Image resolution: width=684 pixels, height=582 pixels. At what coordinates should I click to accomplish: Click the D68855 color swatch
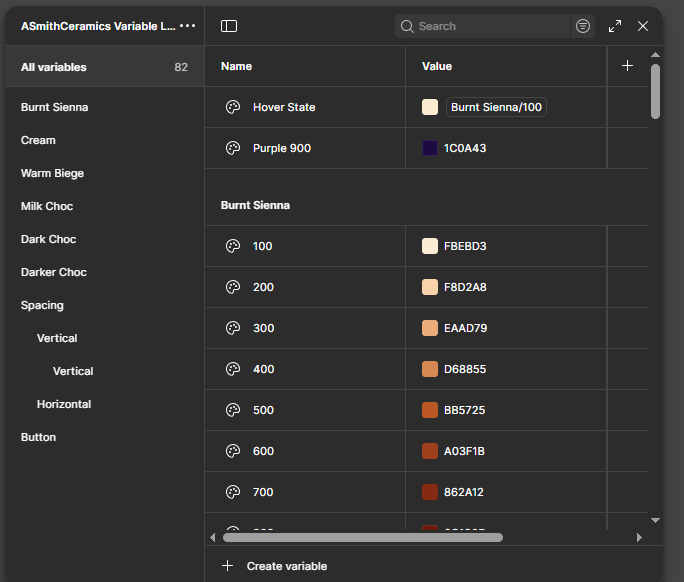click(x=430, y=369)
